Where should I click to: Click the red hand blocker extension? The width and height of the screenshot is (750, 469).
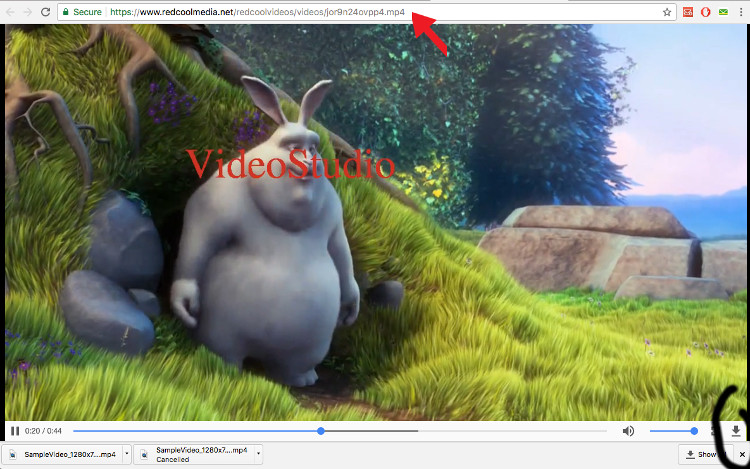[x=705, y=12]
